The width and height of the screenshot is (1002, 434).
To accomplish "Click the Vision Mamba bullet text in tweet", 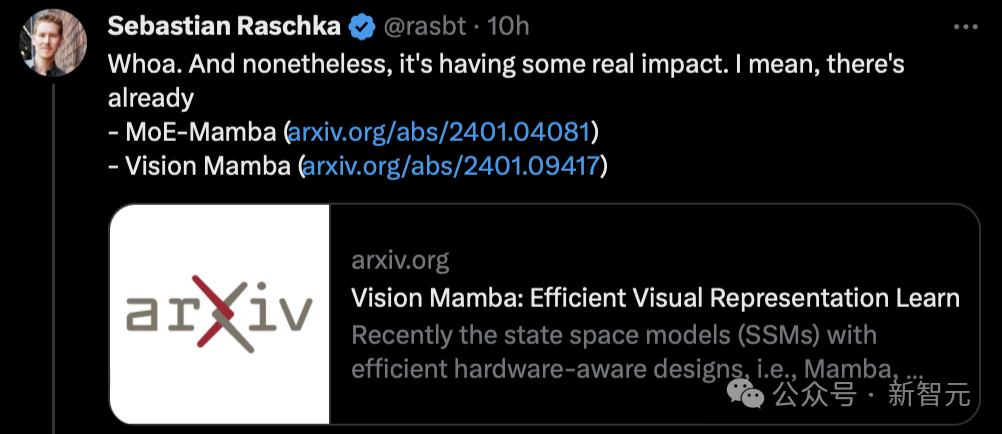I will click(x=208, y=166).
